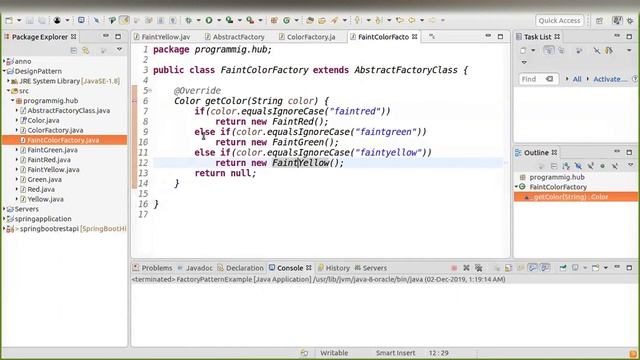Click the Terminate button in Console
This screenshot has width=640, height=360.
(454, 268)
